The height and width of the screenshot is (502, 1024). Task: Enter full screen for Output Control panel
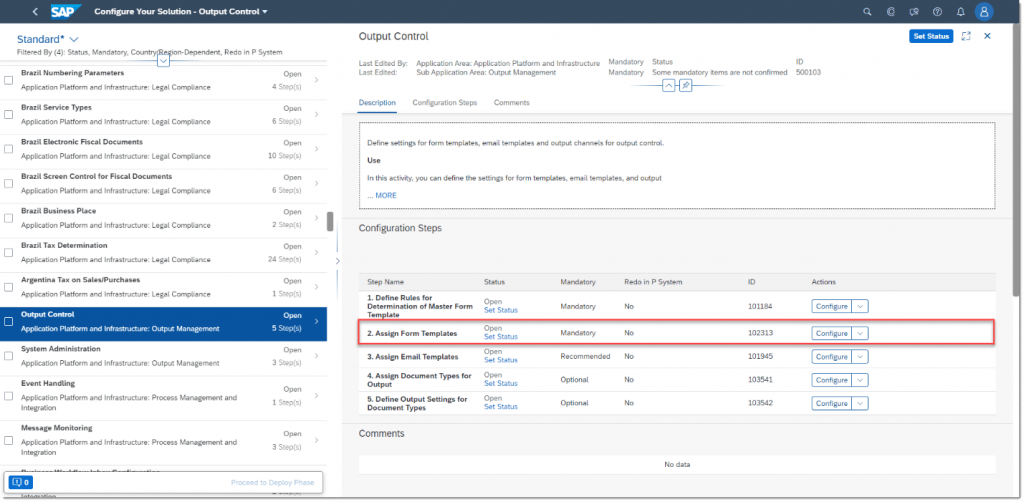(967, 36)
